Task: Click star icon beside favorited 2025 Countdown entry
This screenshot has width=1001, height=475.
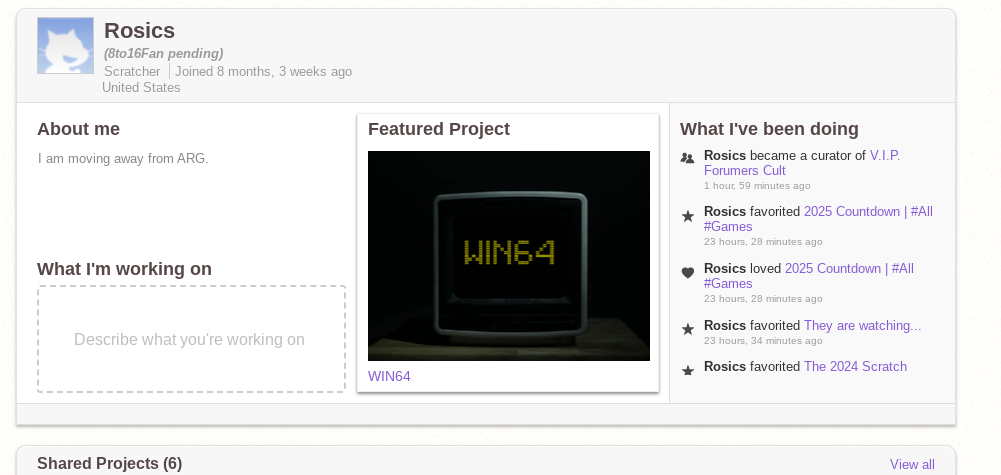Action: pos(687,216)
